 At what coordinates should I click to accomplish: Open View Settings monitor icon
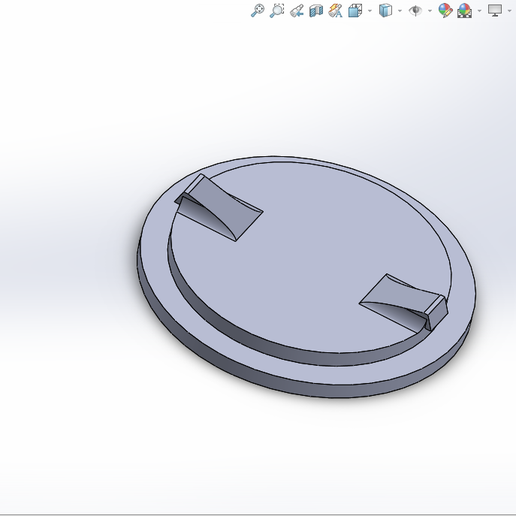pyautogui.click(x=495, y=10)
